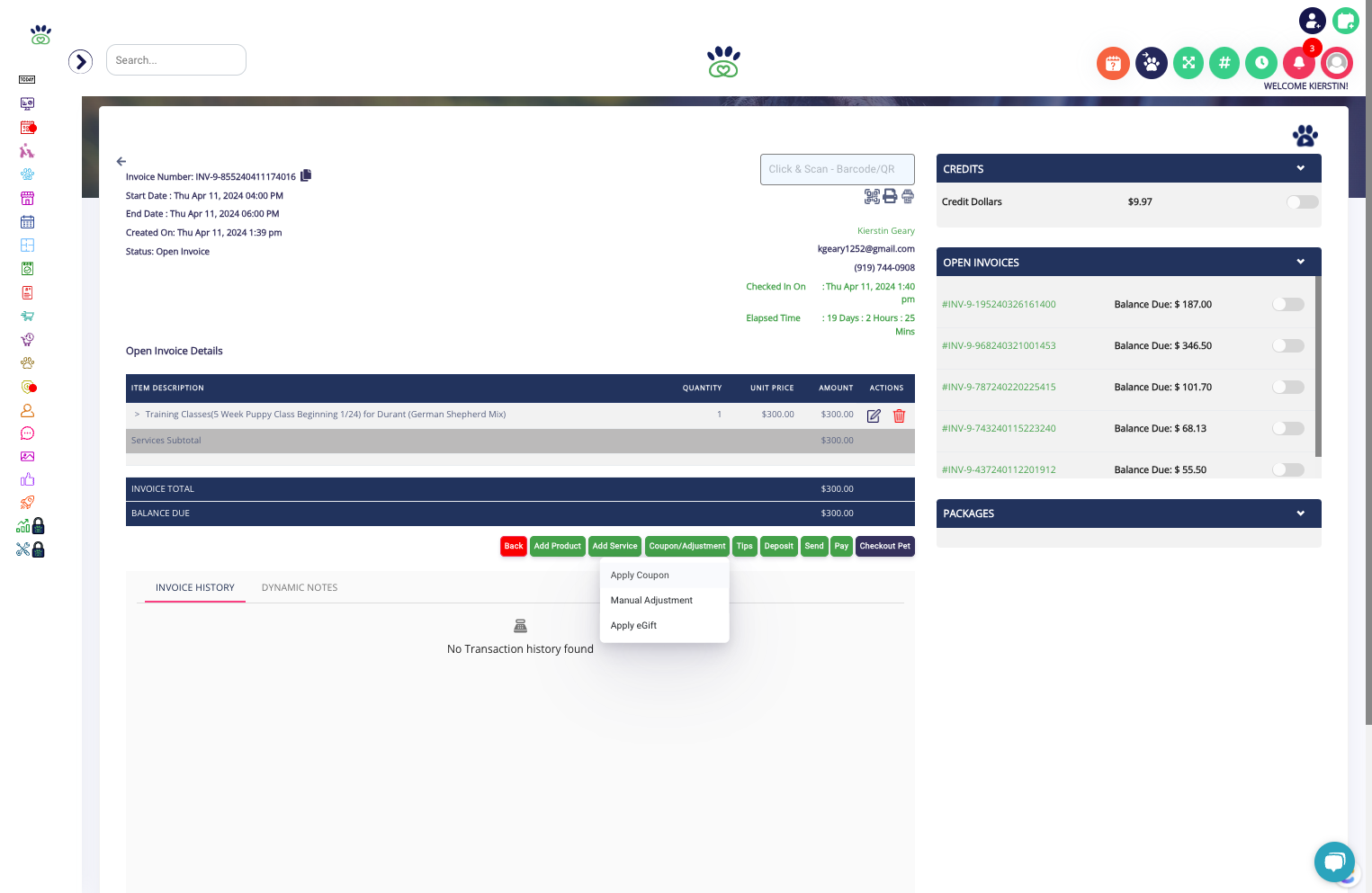The width and height of the screenshot is (1372, 893).
Task: Open the calendar question-mark icon
Action: point(1113,63)
